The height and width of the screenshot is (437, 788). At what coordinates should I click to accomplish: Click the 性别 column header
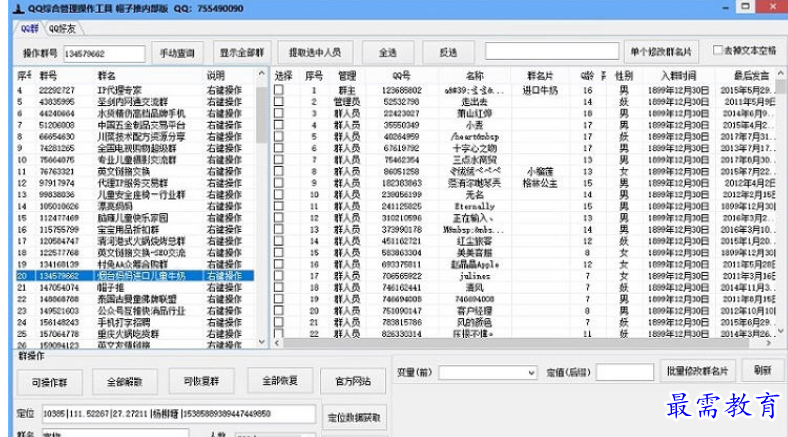[x=624, y=76]
